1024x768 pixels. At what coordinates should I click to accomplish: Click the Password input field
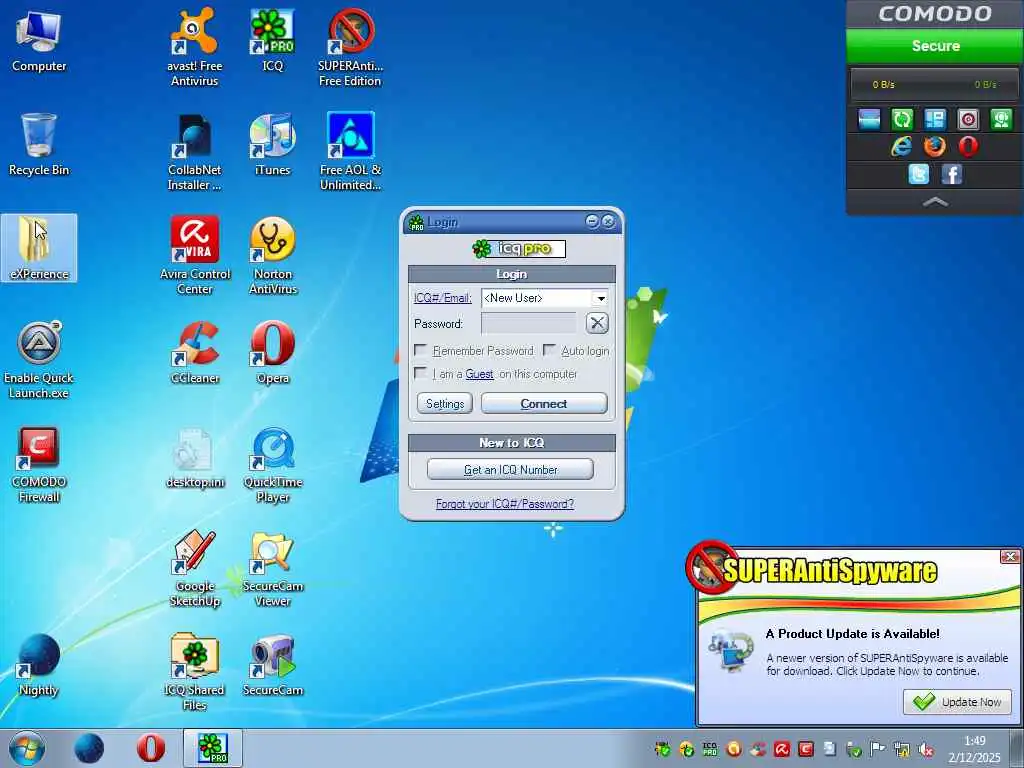[529, 323]
